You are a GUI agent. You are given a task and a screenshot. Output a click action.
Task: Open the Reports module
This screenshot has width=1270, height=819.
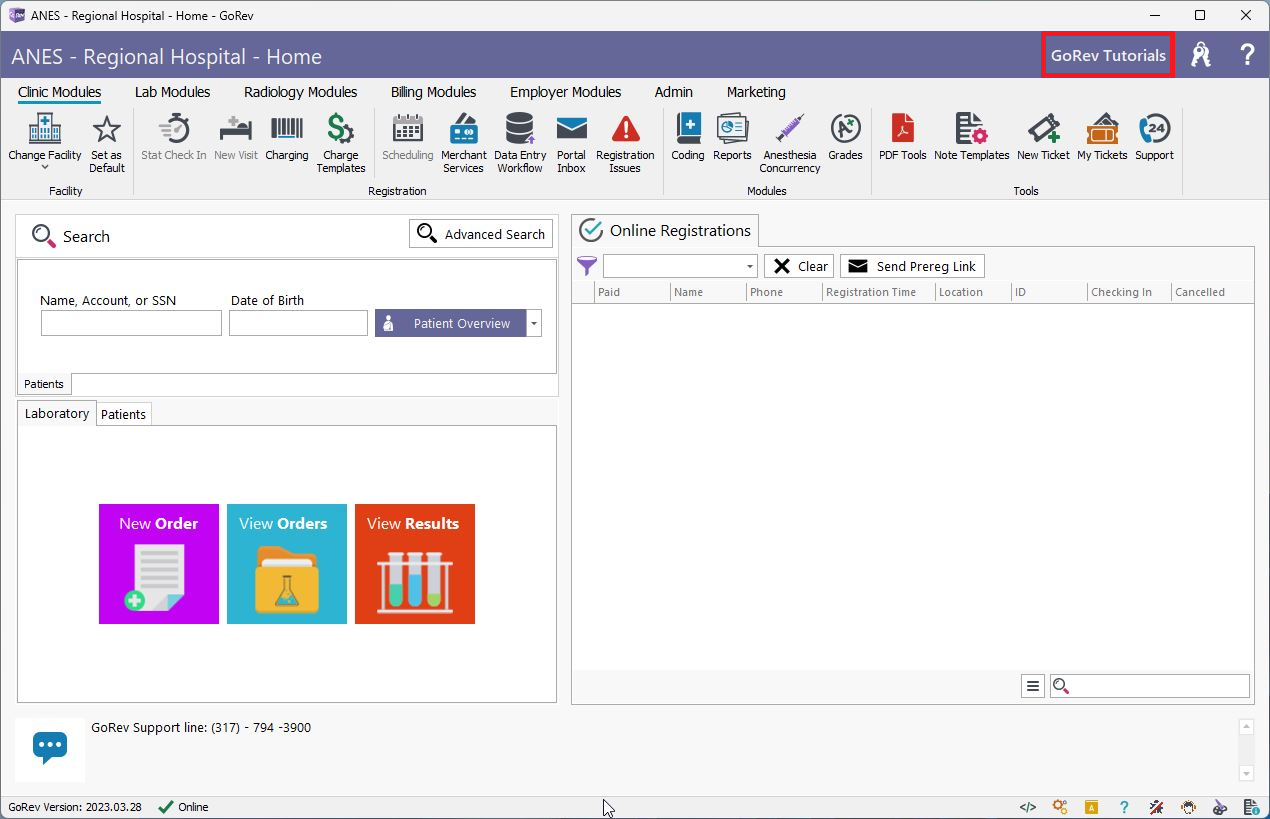click(x=732, y=137)
